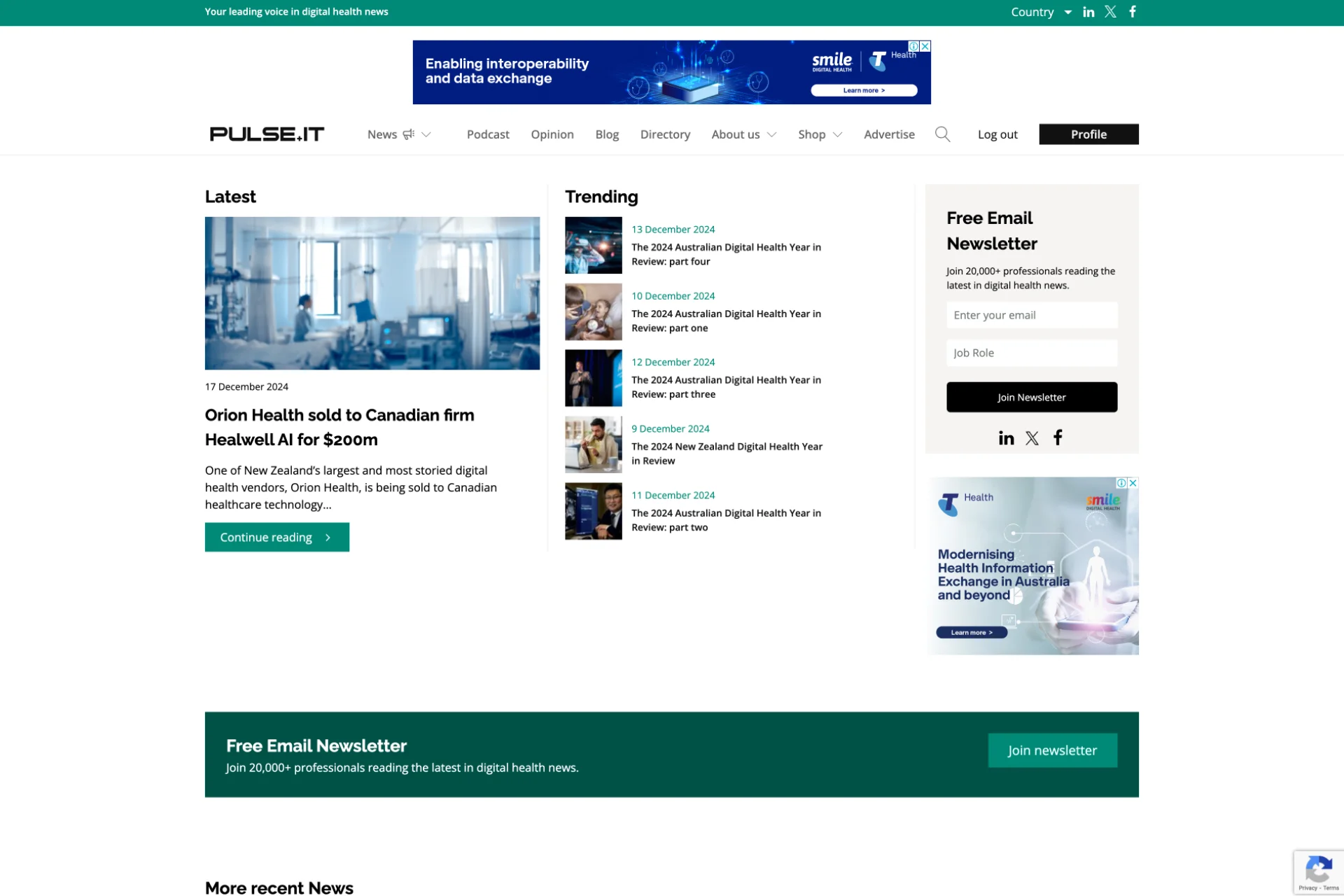The width and height of the screenshot is (1344, 896).
Task: Go to the Podcast page
Action: point(488,134)
